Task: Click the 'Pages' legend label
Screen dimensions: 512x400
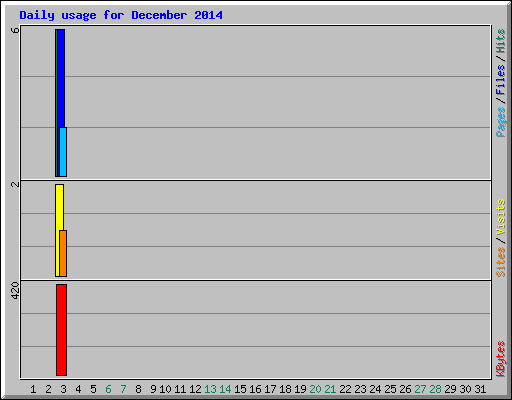Action: click(x=500, y=122)
